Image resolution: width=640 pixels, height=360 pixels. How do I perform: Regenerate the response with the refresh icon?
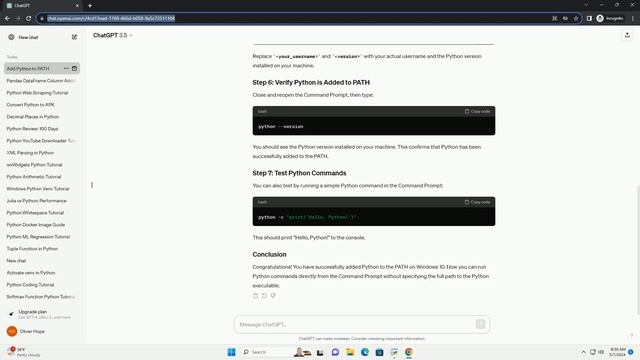264,296
